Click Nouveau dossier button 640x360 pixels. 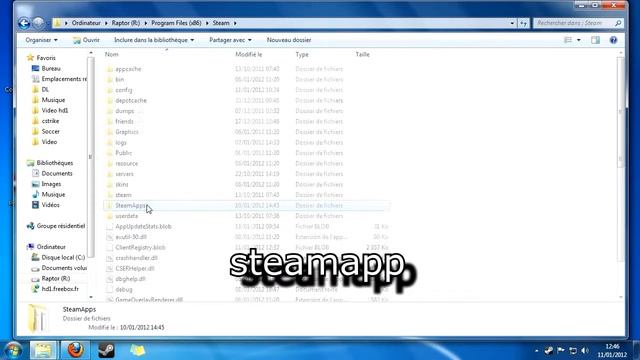click(x=289, y=40)
